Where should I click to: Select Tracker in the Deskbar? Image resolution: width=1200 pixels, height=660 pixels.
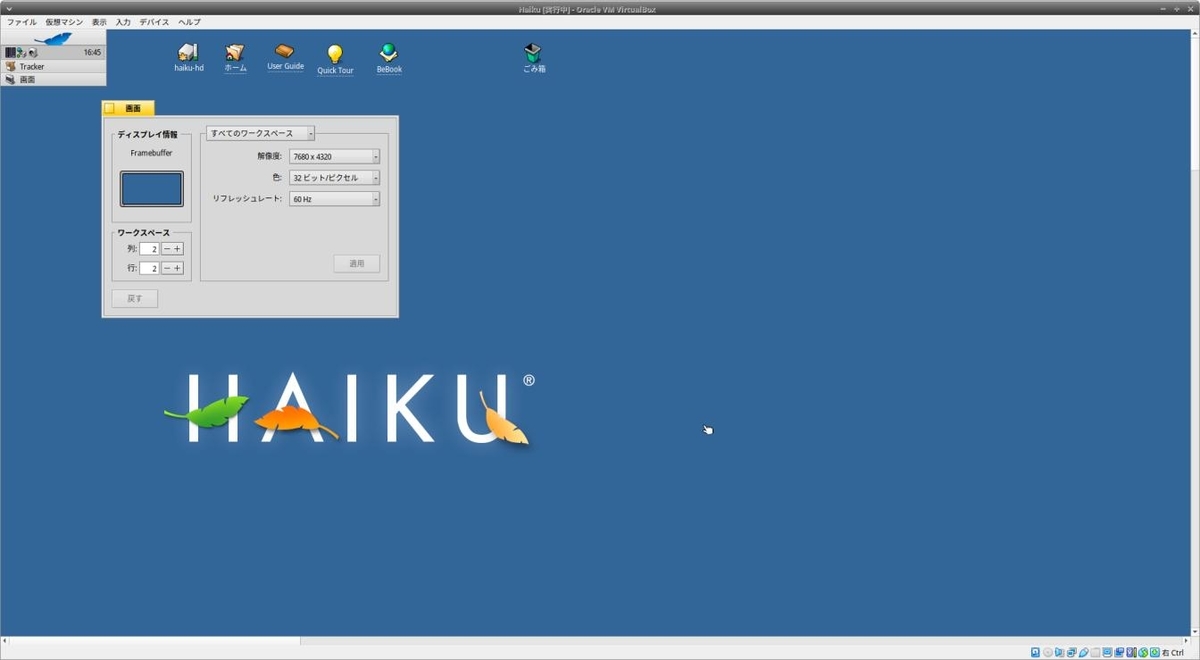[x=53, y=66]
